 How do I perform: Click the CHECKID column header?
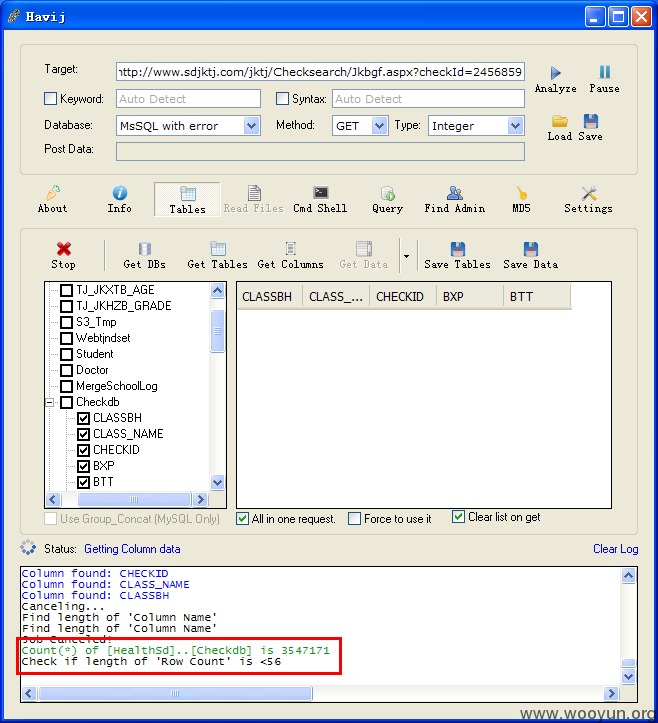403,296
